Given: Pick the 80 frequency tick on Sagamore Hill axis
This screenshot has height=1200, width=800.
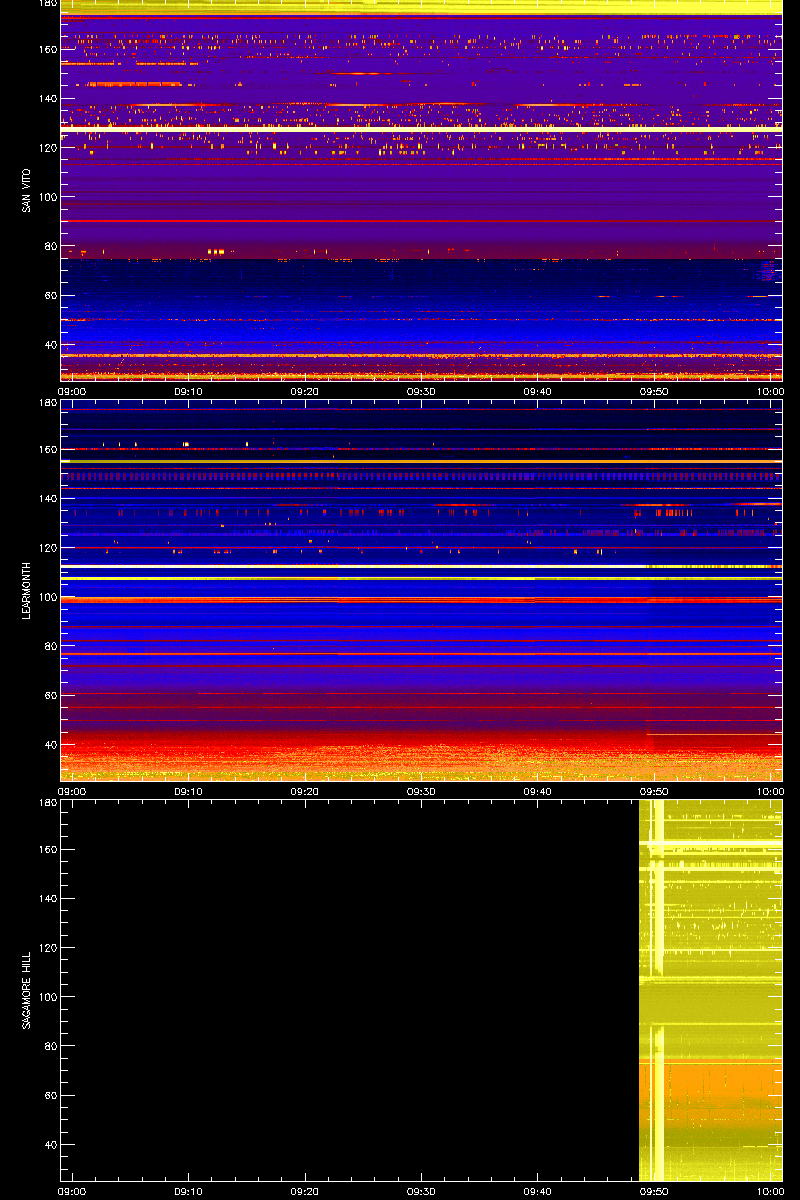Looking at the screenshot, I should (x=50, y=1046).
